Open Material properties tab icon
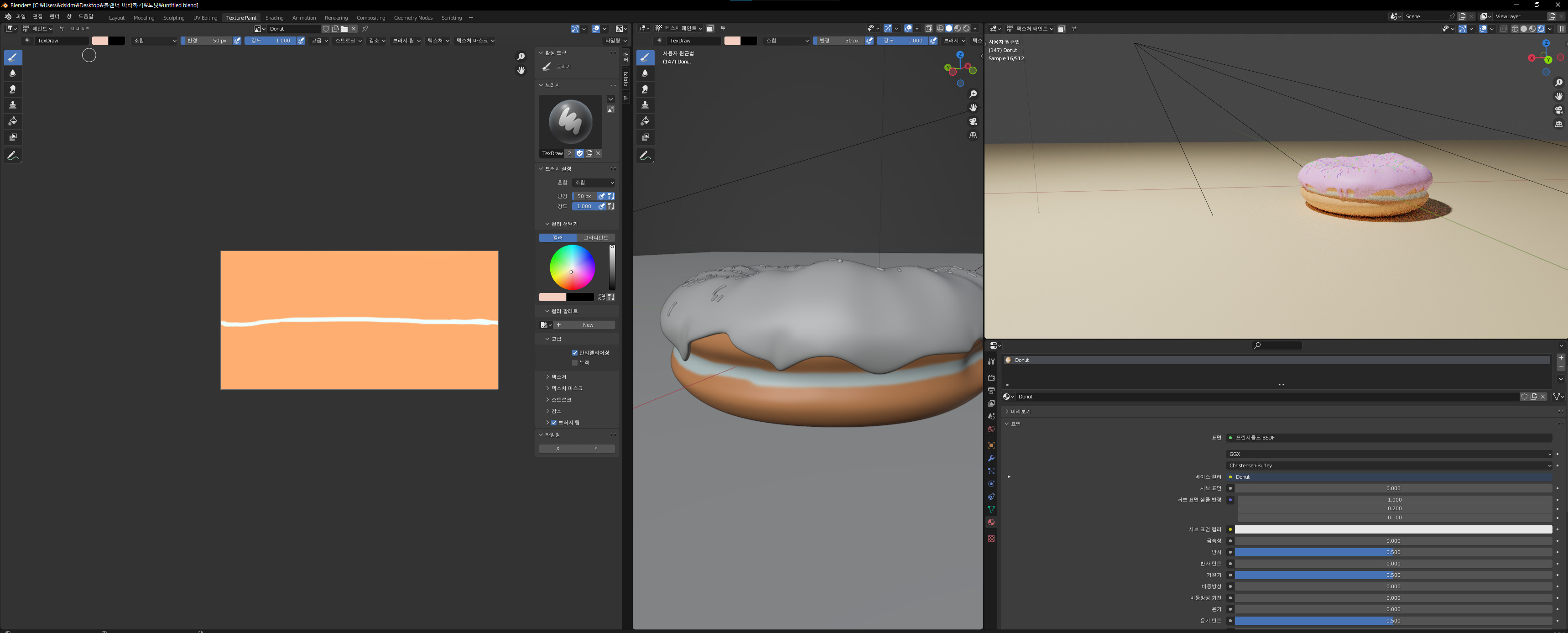Viewport: 1568px width, 633px height. point(991,522)
